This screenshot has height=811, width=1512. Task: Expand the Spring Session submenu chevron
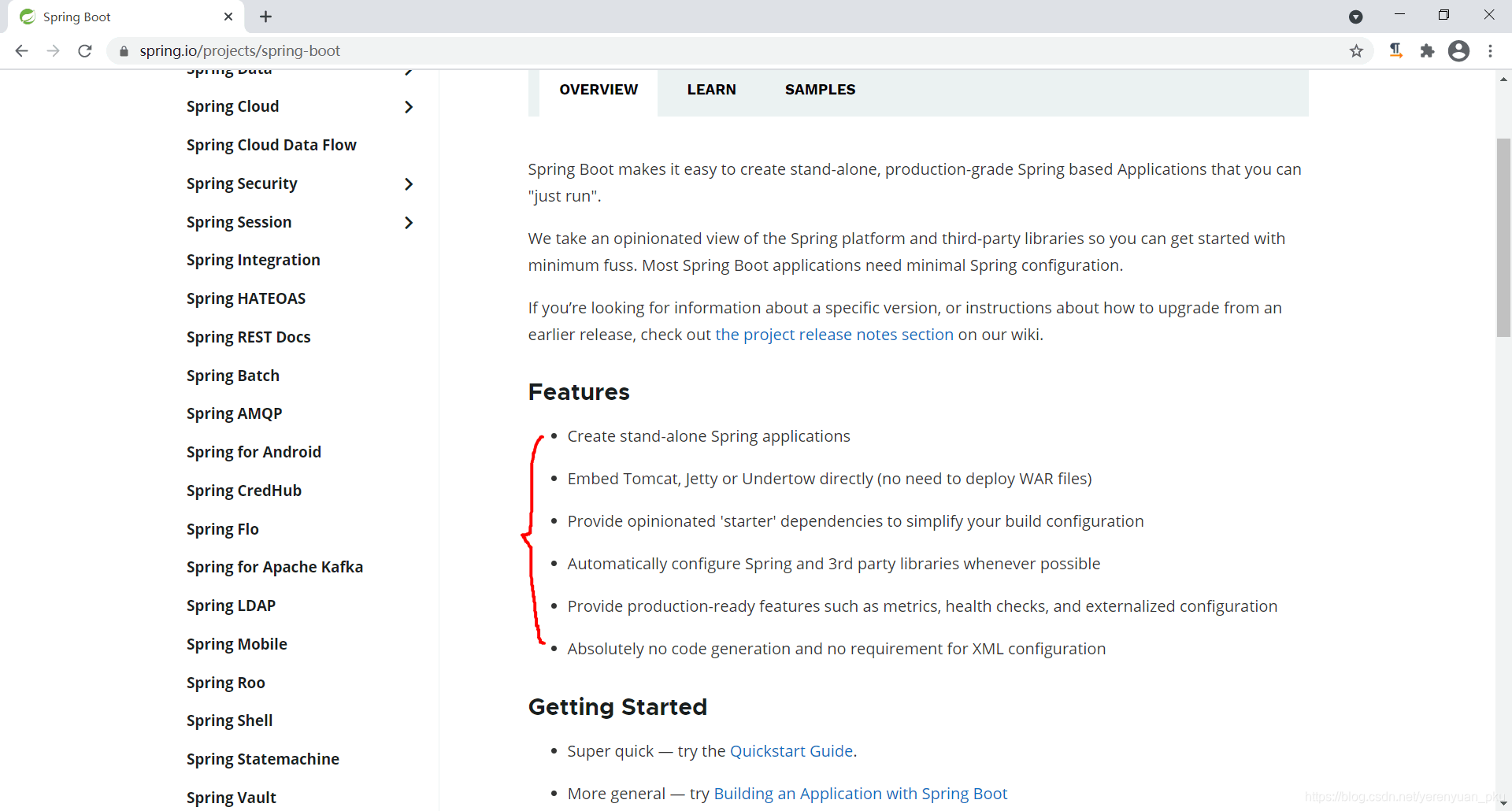coord(408,223)
